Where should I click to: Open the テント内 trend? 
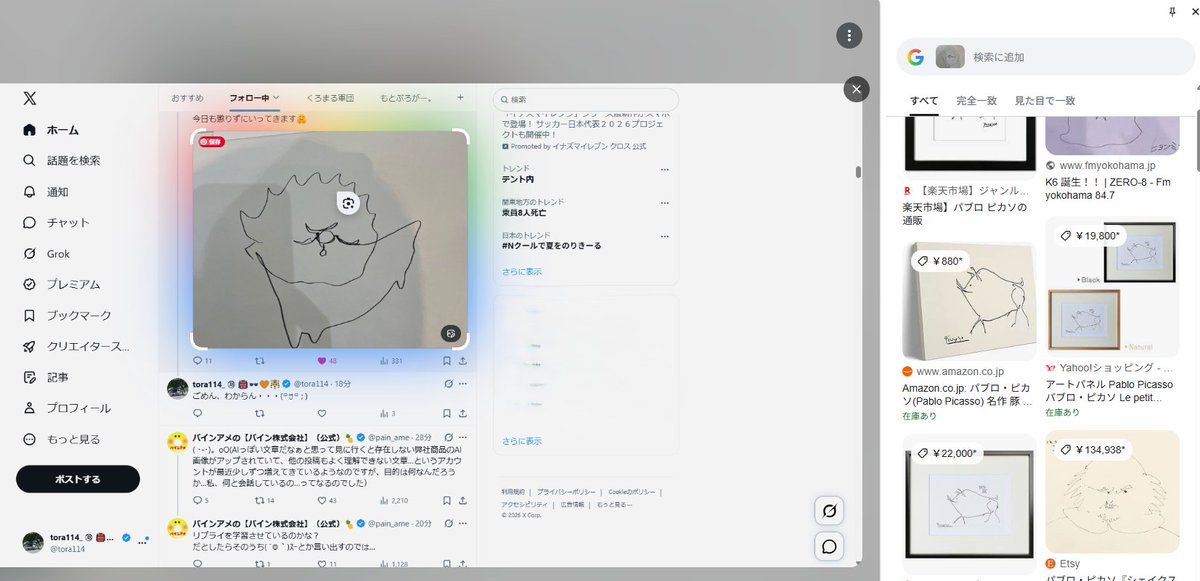pyautogui.click(x=518, y=179)
